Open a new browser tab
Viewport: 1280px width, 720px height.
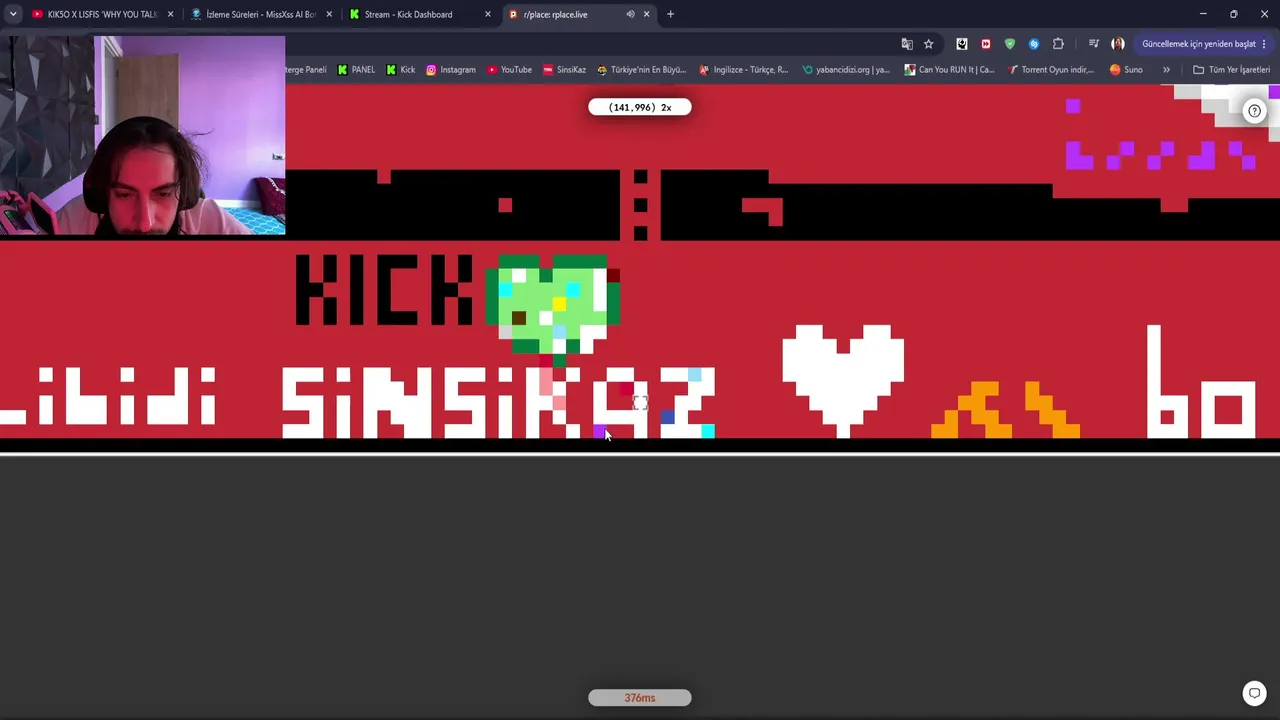(670, 14)
